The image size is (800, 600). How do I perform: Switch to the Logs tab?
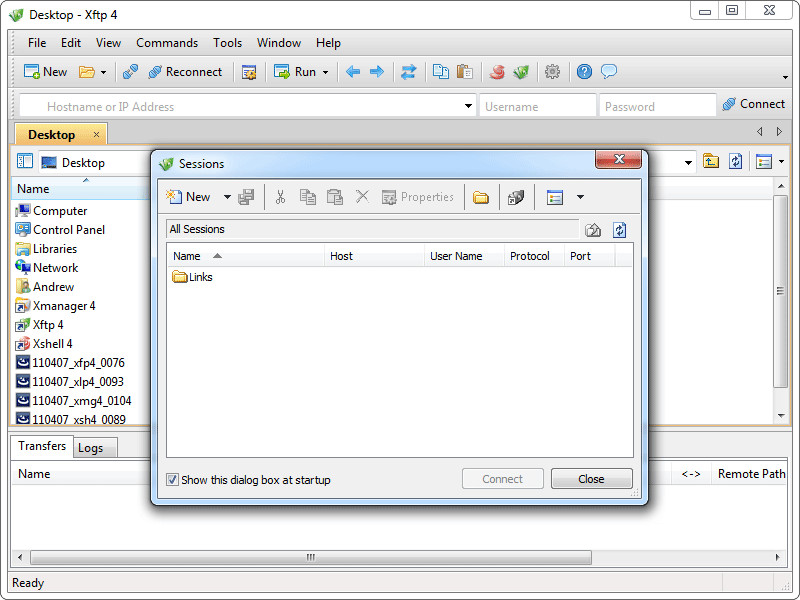[94, 448]
